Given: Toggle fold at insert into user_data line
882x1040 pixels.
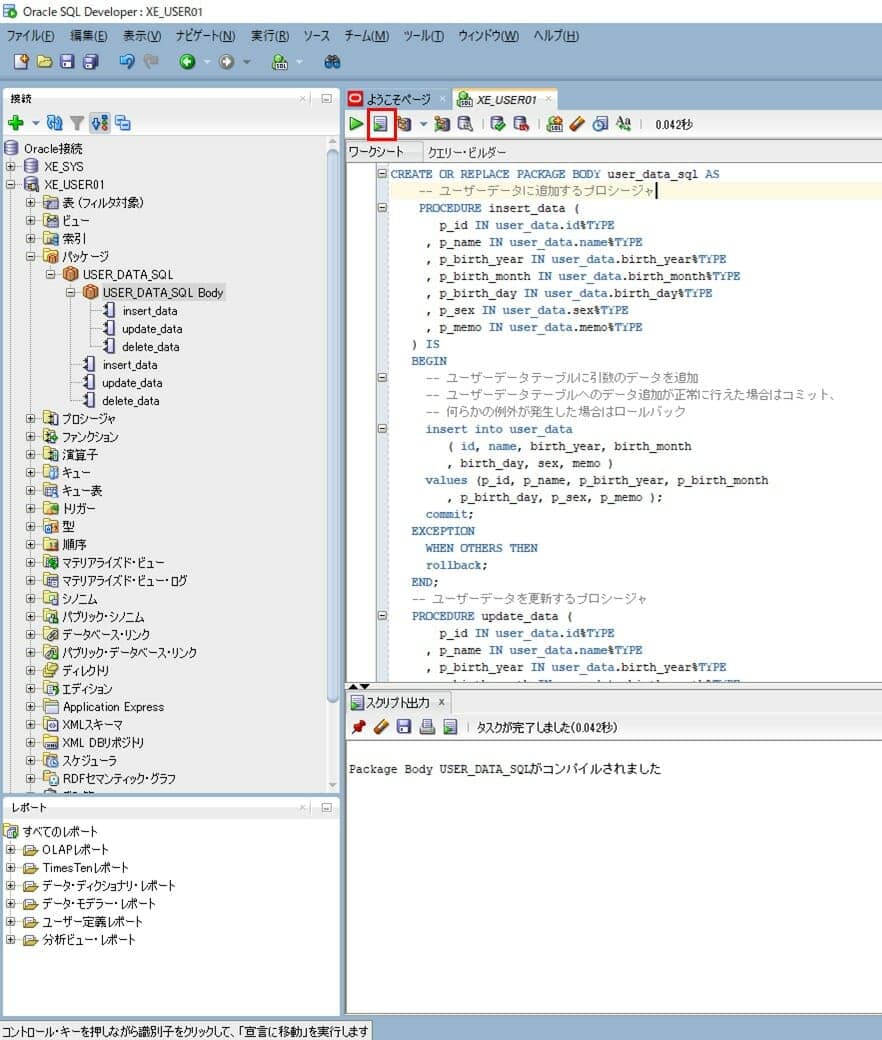Looking at the screenshot, I should click(x=382, y=428).
